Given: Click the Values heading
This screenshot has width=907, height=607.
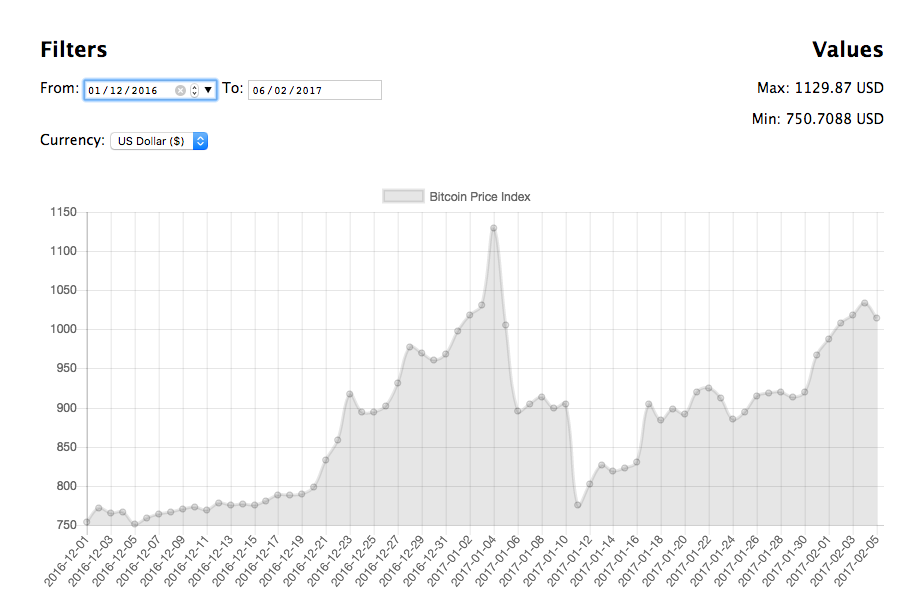Looking at the screenshot, I should coord(847,50).
